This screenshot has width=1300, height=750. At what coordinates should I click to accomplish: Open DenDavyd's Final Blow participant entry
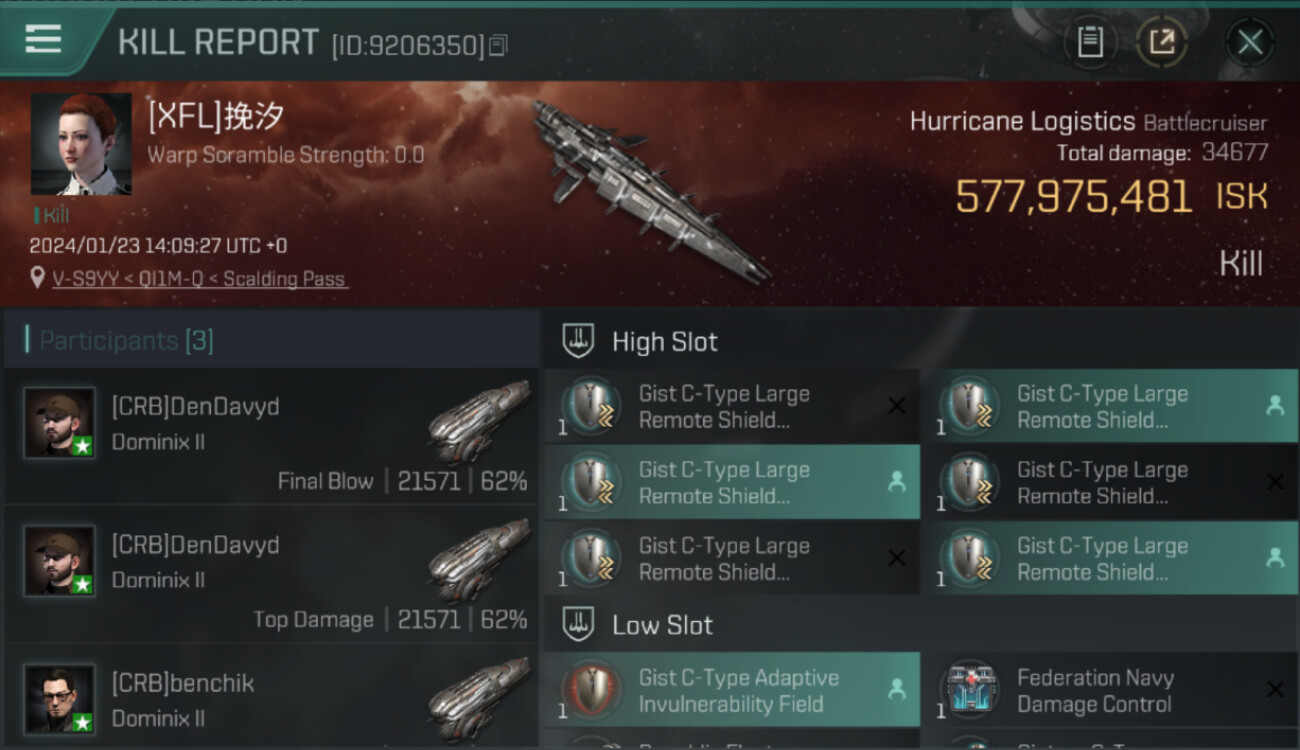(x=271, y=436)
